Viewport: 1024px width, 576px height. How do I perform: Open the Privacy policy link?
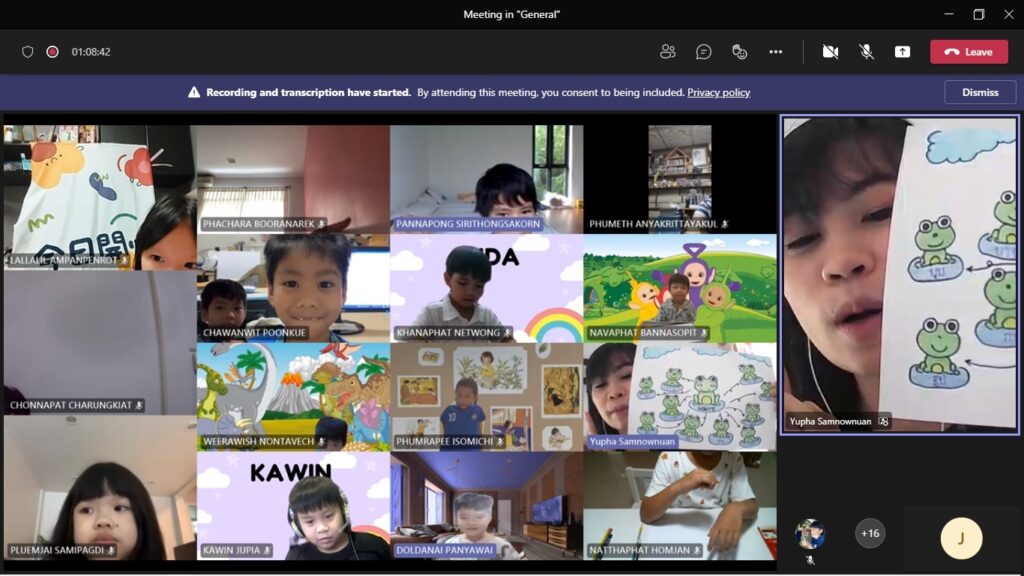pos(718,93)
